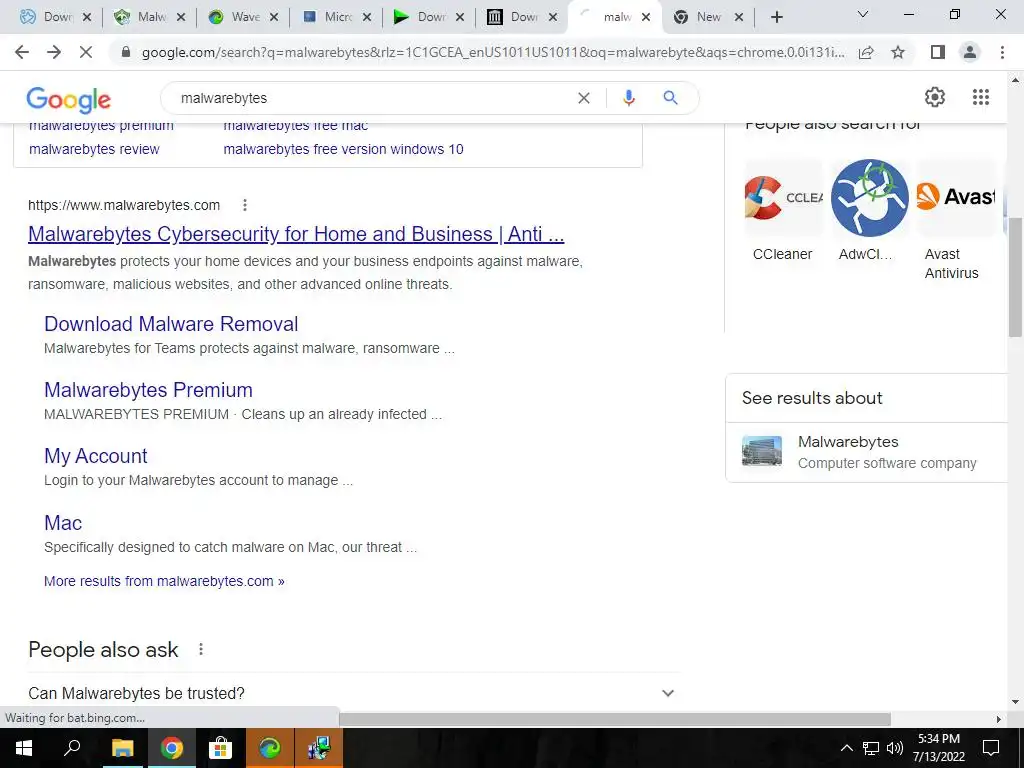This screenshot has height=768, width=1024.
Task: Open People also ask options menu
Action: point(201,649)
